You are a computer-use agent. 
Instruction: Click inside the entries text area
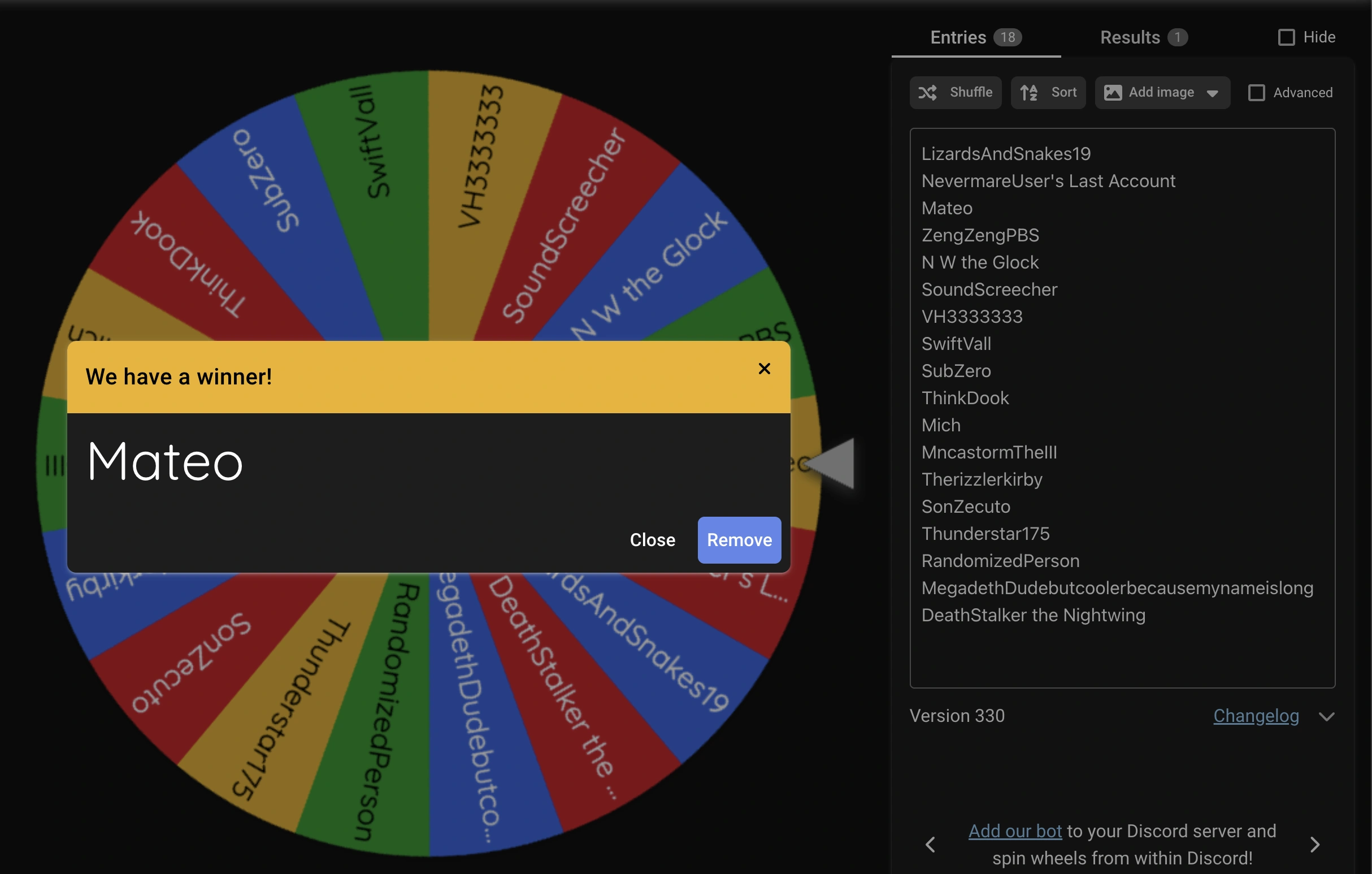[1122, 656]
